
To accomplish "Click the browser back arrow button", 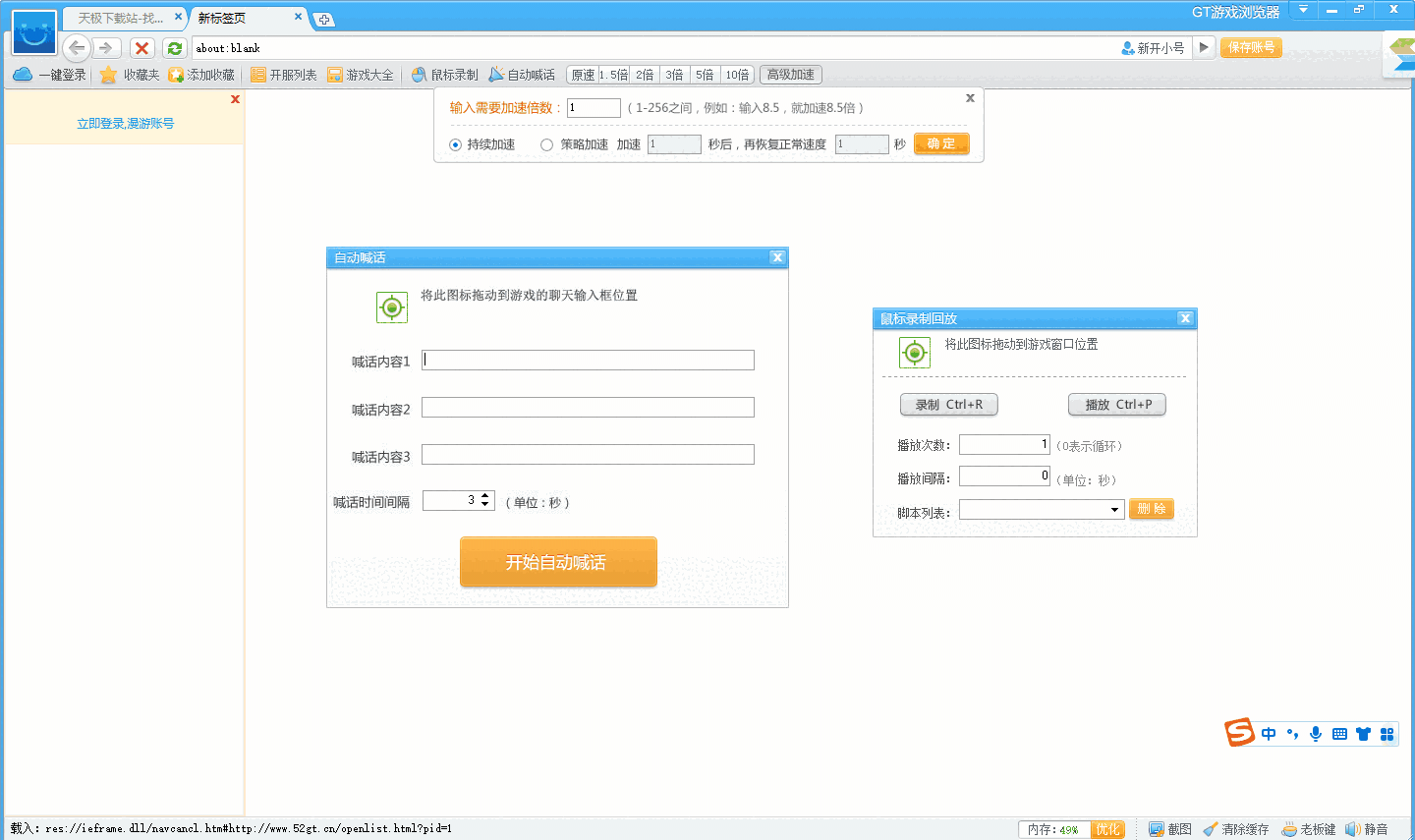I will (x=77, y=48).
